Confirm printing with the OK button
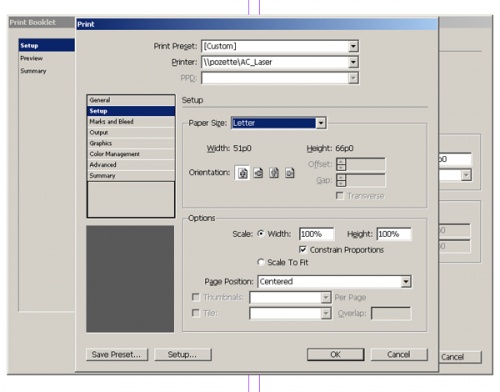Viewport: 500px width, 392px height. tap(335, 354)
